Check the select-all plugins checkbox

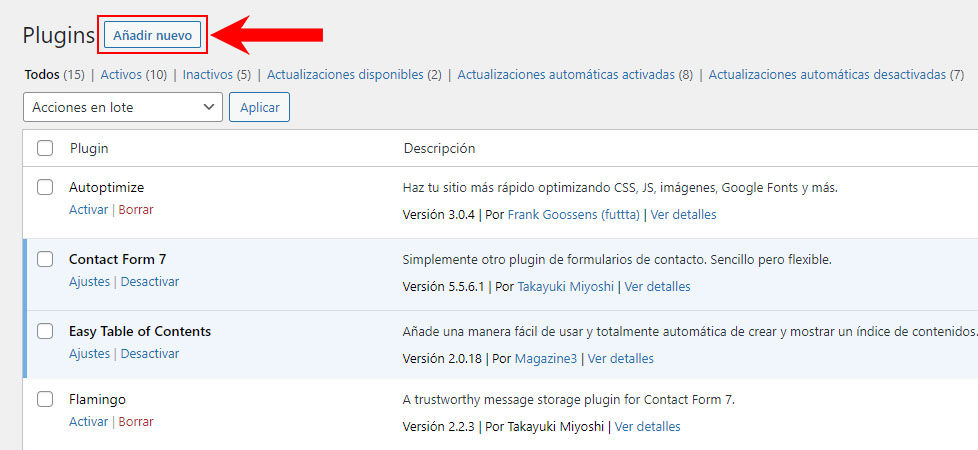click(x=45, y=149)
